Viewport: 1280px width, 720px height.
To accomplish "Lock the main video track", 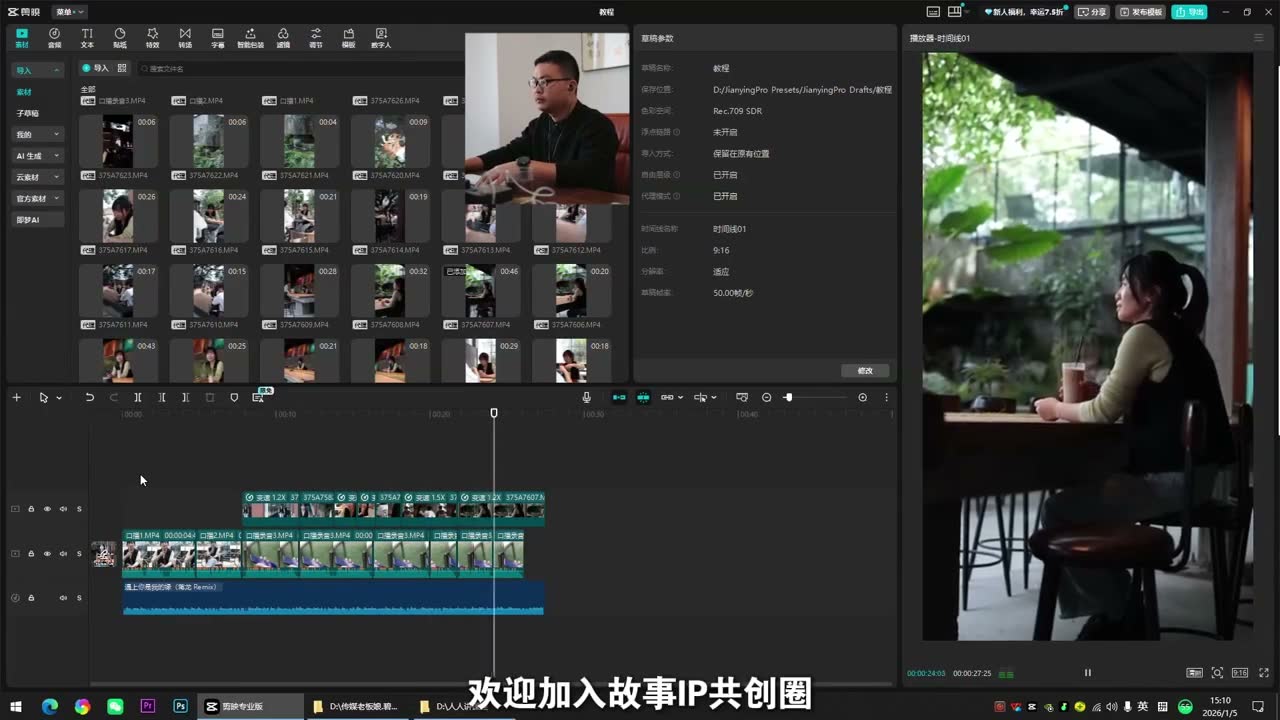I will 31,553.
